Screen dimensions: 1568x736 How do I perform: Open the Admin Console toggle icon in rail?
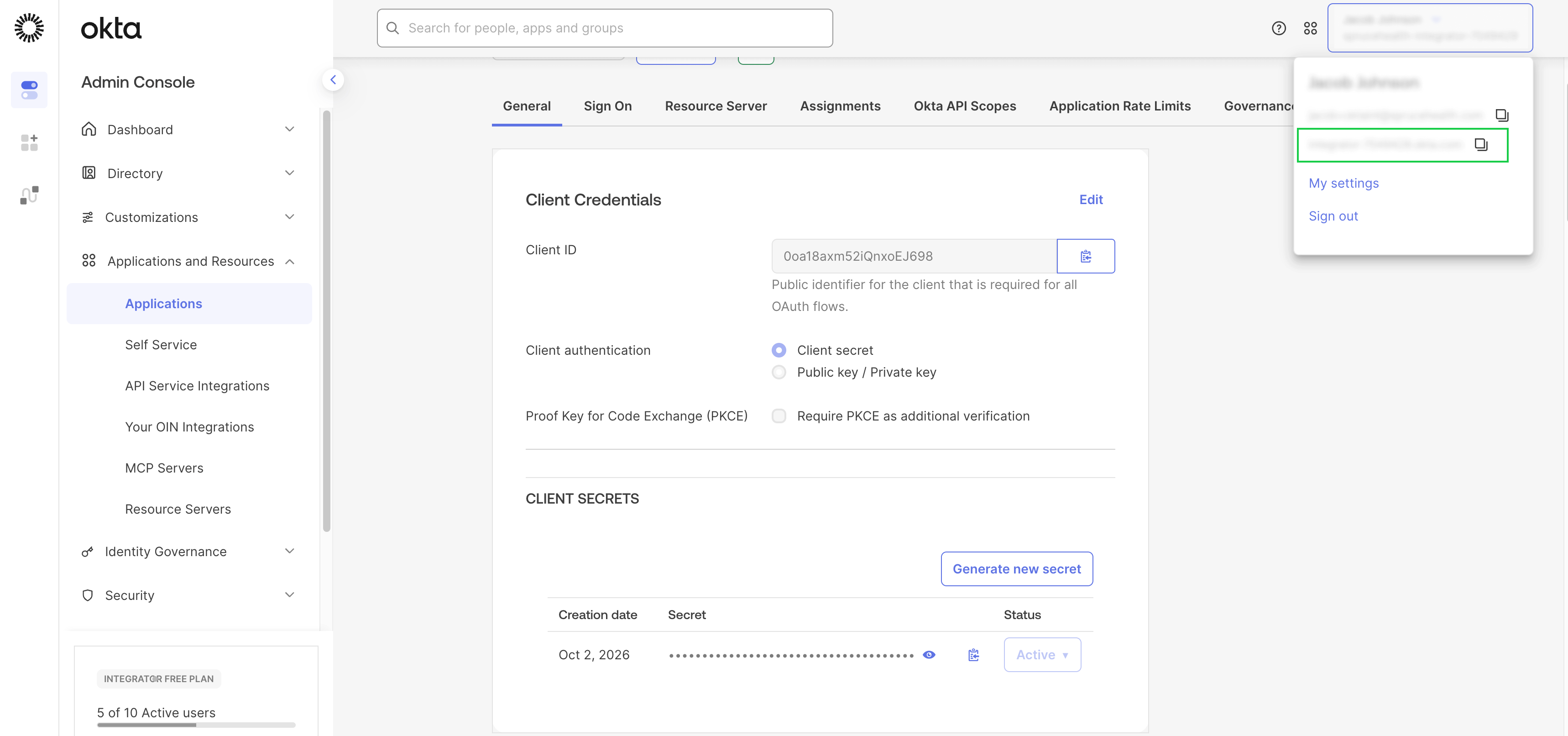coord(29,89)
